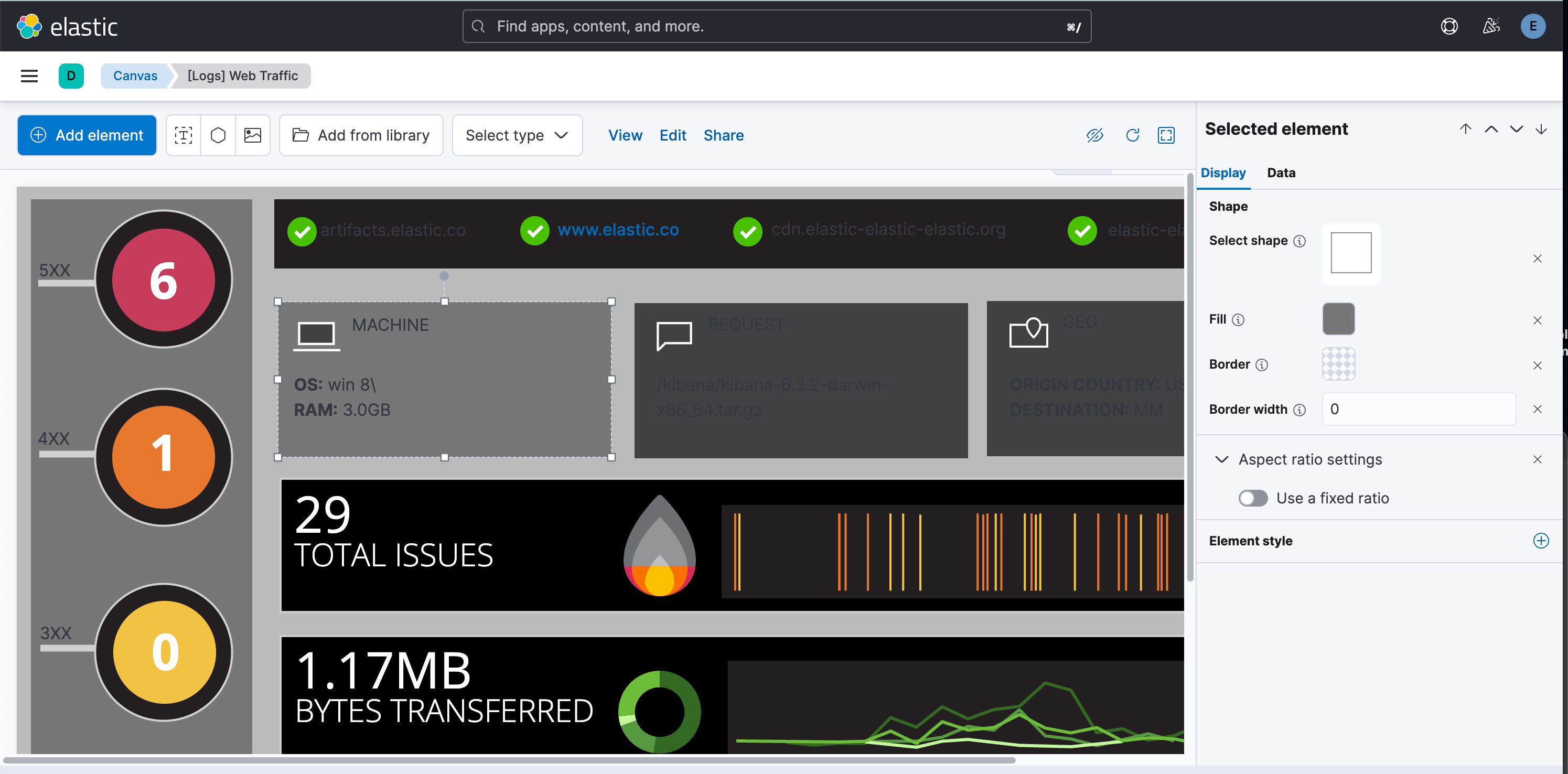Viewport: 1568px width, 774px height.
Task: Toggle hide edit controls eye icon
Action: click(x=1094, y=135)
